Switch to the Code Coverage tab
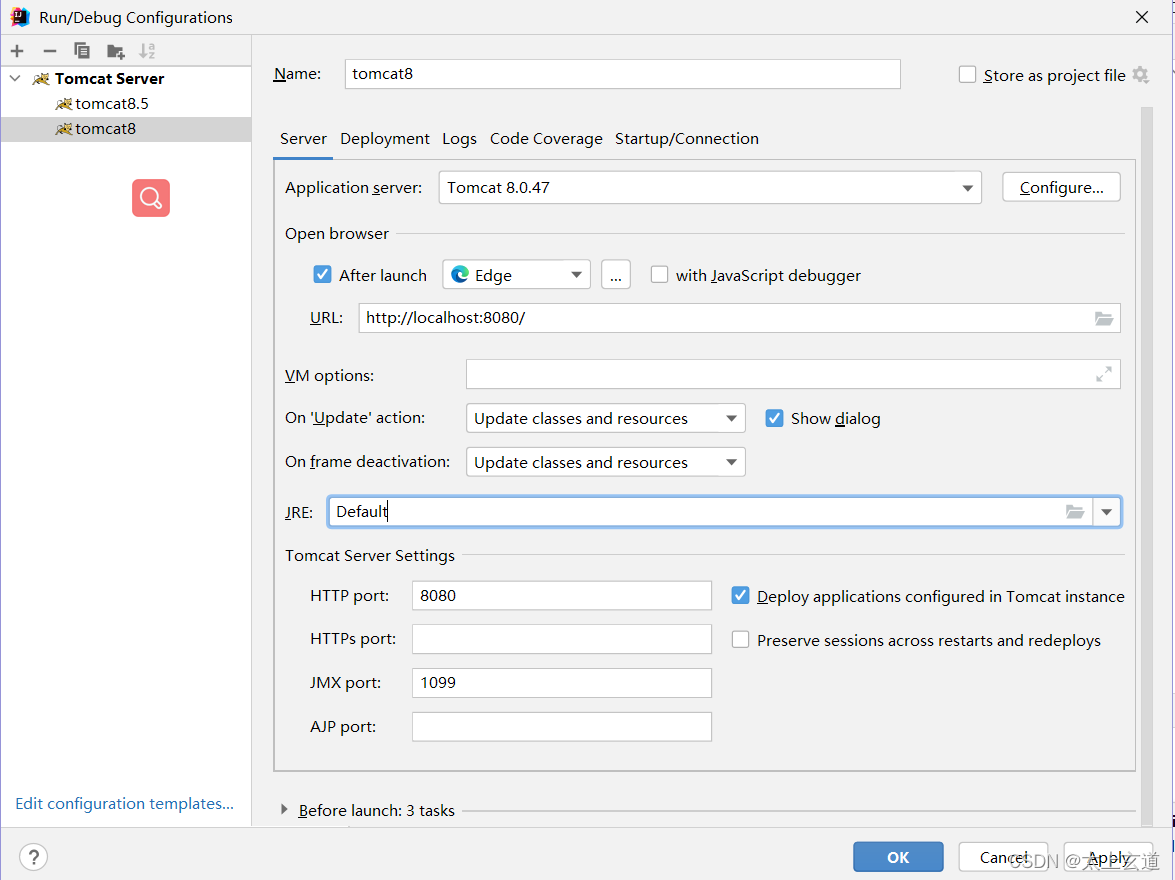The image size is (1175, 880). point(546,139)
